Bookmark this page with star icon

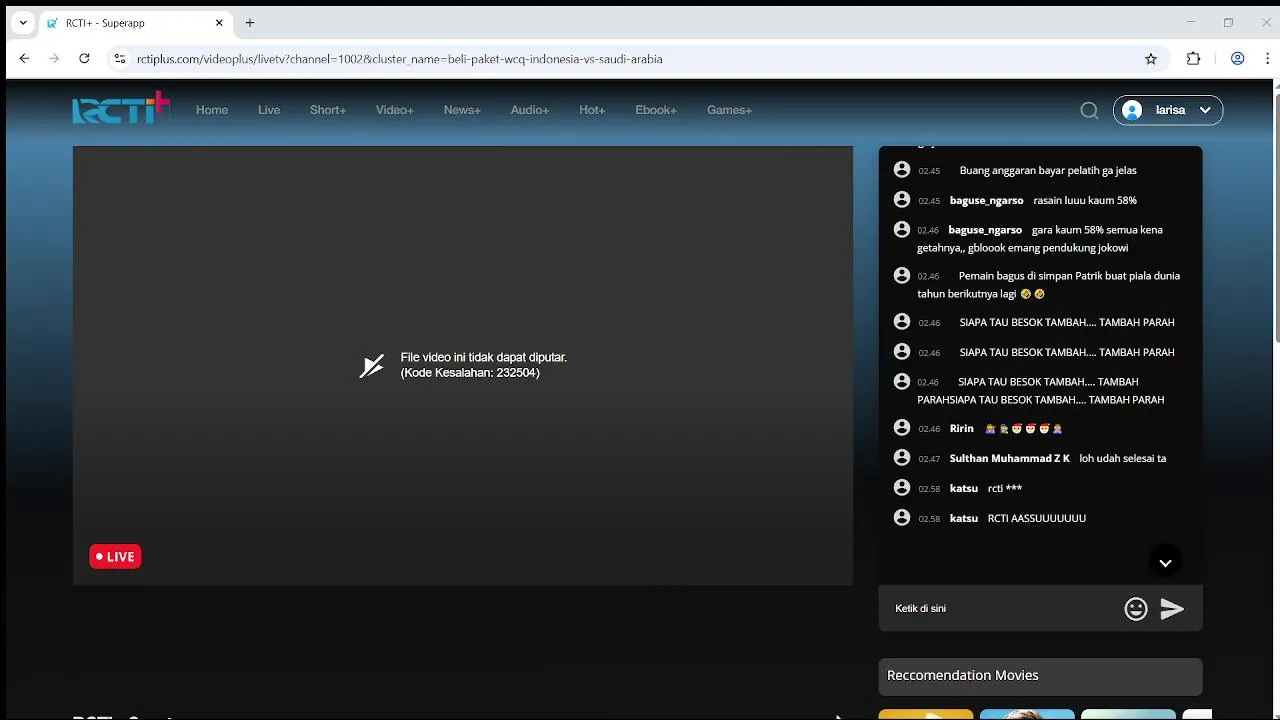point(1151,59)
